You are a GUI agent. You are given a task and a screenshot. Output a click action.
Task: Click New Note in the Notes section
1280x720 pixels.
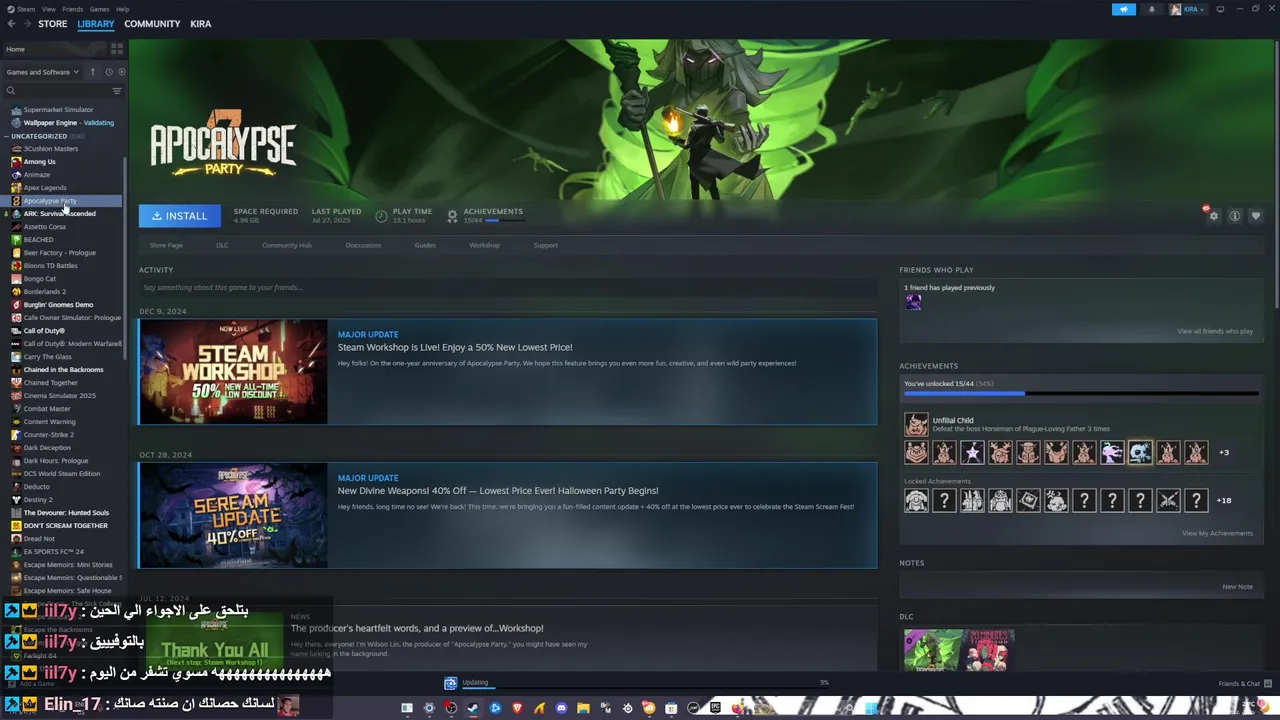(1237, 587)
